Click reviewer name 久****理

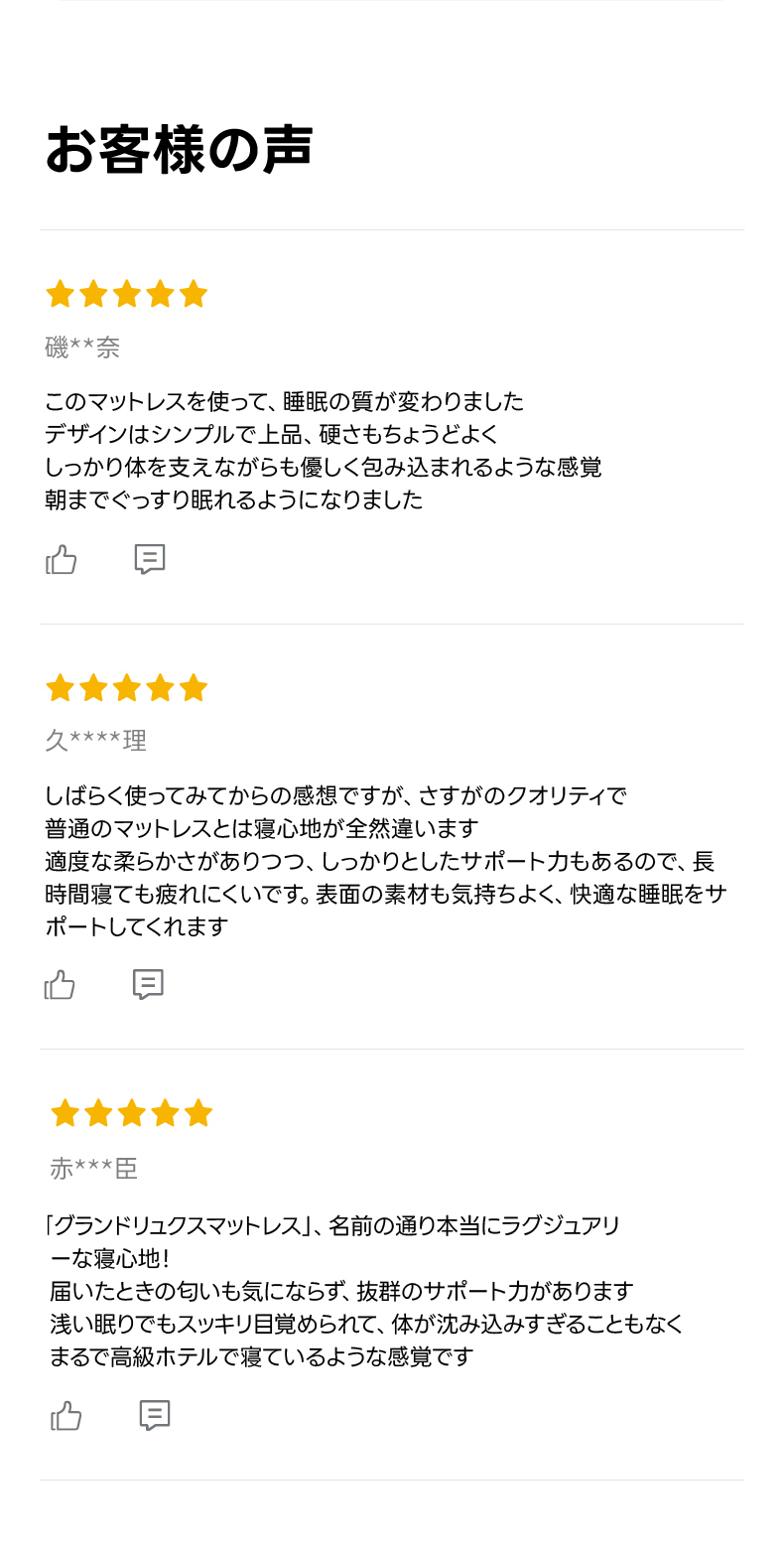coord(95,741)
